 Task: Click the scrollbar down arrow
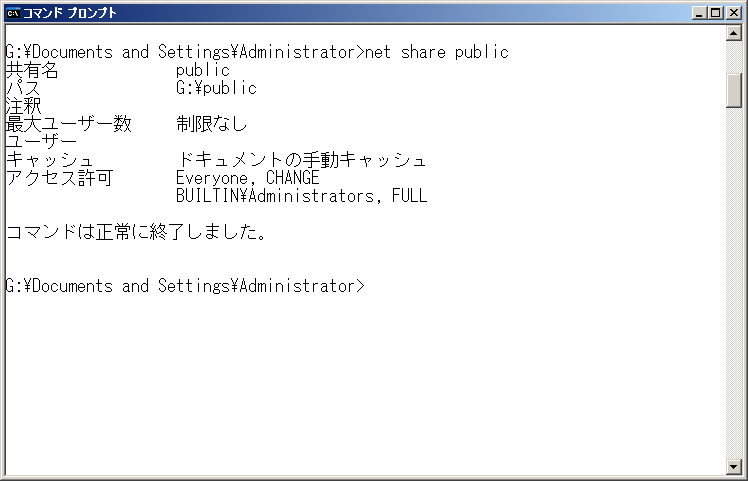(x=733, y=467)
